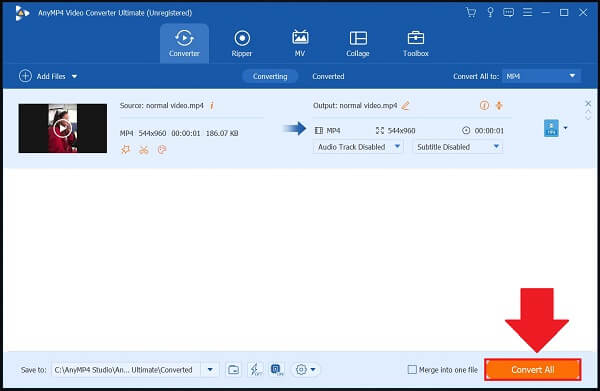Open the Subtitle Disabled dropdown
600x391 pixels.
(458, 147)
